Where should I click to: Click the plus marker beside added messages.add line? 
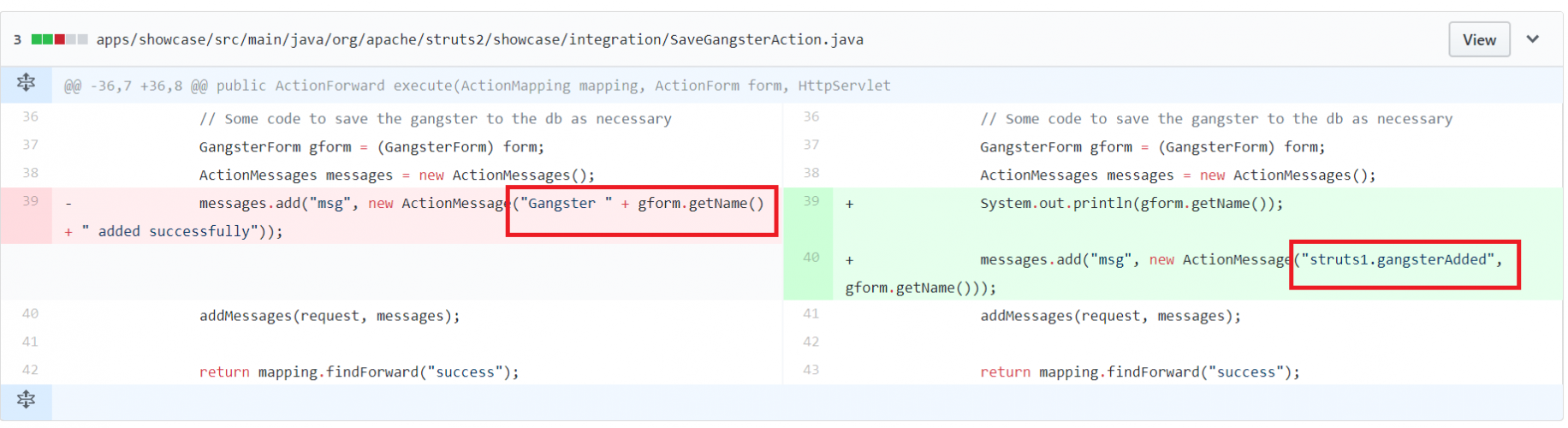click(849, 260)
